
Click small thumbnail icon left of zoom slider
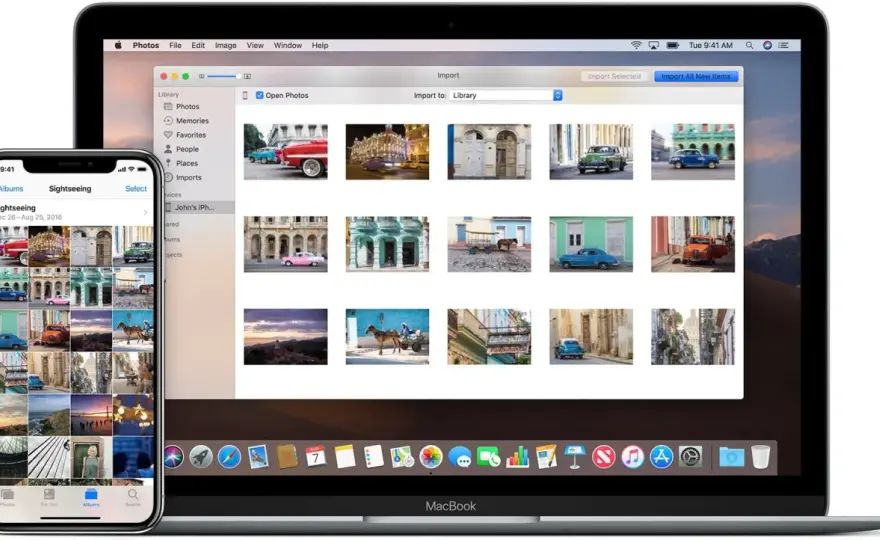(201, 76)
